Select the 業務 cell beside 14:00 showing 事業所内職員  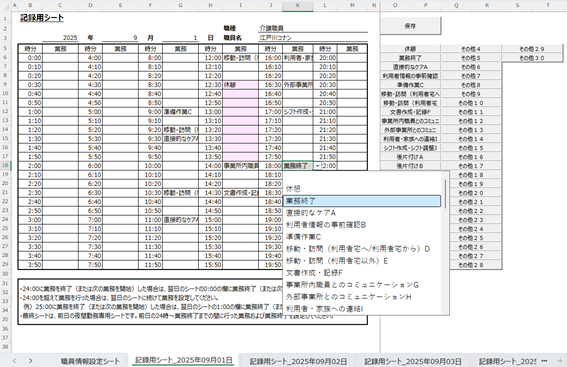pyautogui.click(x=240, y=166)
